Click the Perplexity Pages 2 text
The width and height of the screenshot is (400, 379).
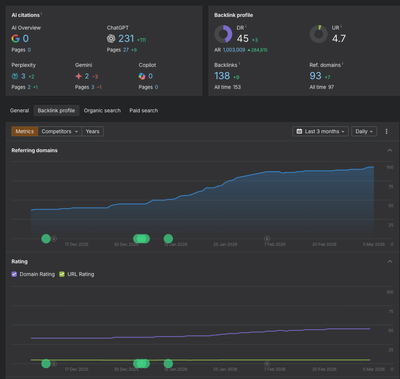[21, 87]
